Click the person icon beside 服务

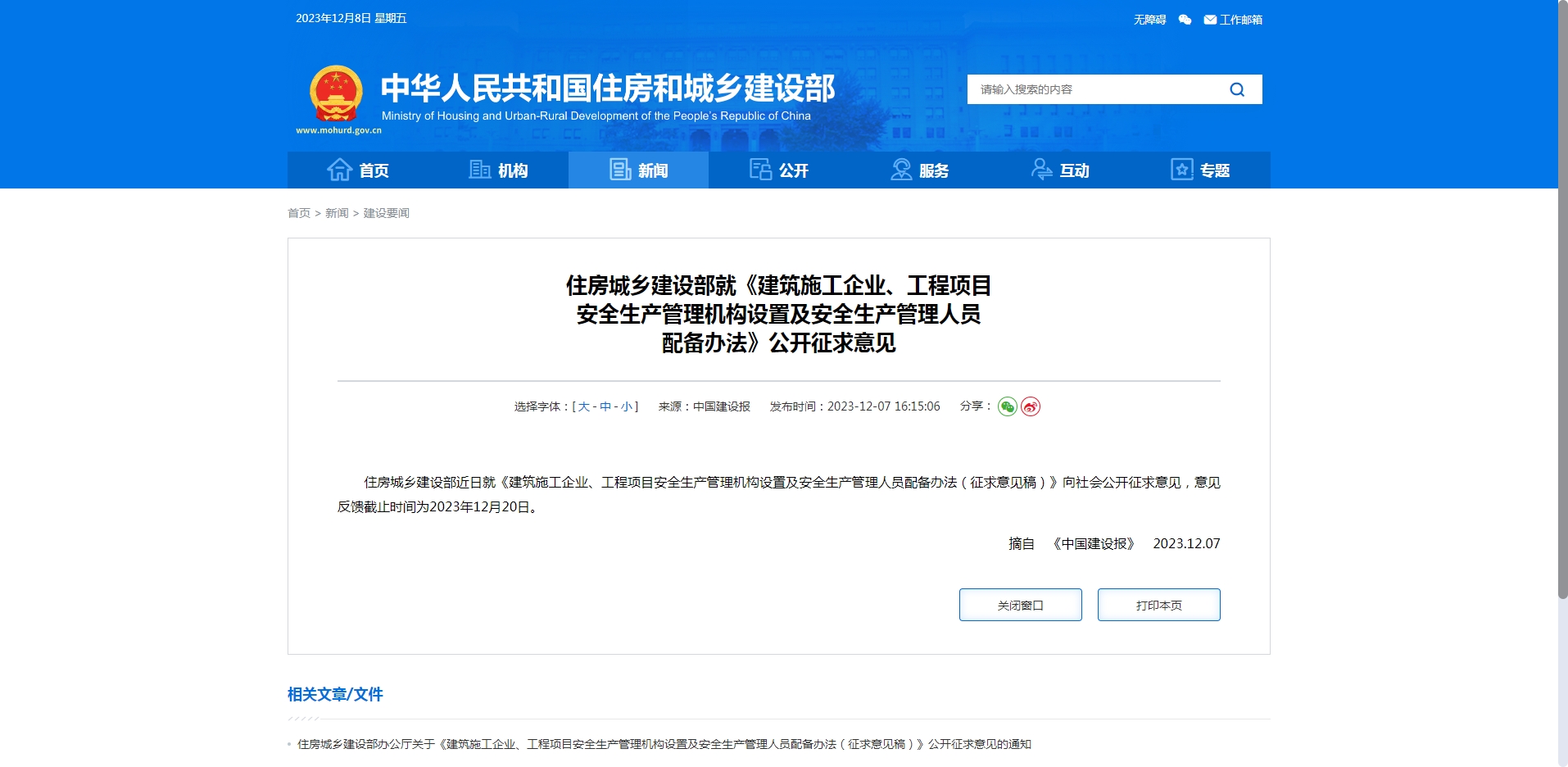(901, 170)
